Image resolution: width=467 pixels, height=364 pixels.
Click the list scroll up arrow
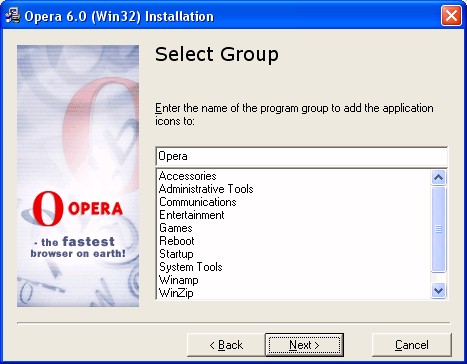(438, 177)
